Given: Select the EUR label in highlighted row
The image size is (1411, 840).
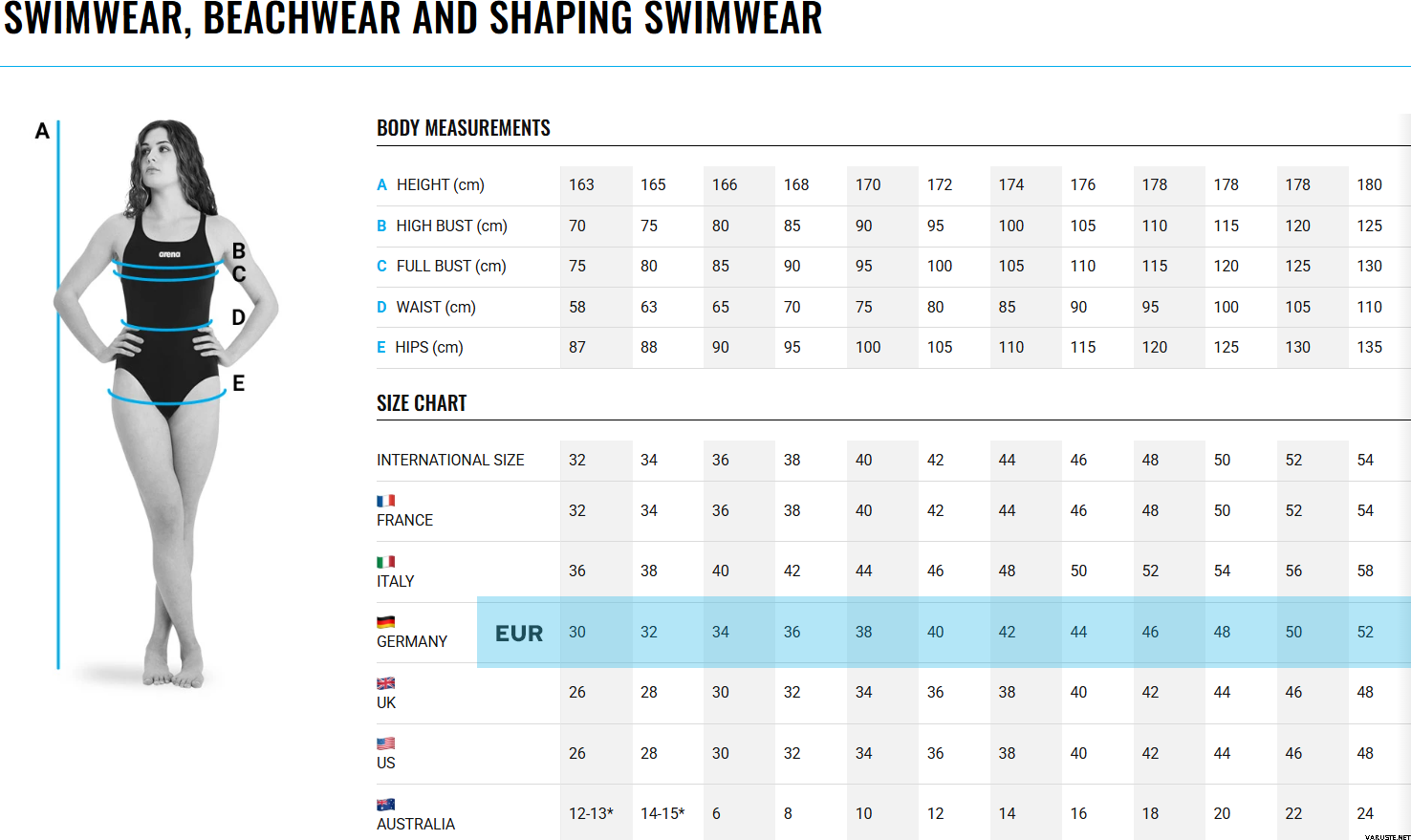Looking at the screenshot, I should [519, 634].
